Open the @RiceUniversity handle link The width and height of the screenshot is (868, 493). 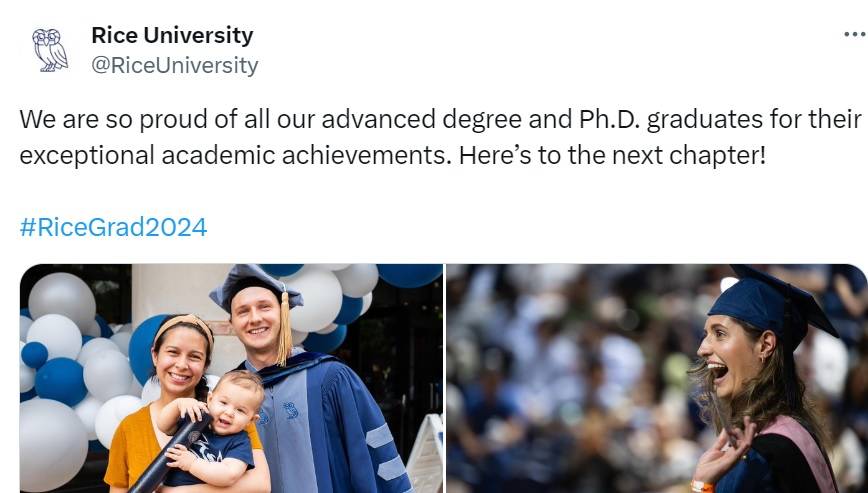click(175, 65)
